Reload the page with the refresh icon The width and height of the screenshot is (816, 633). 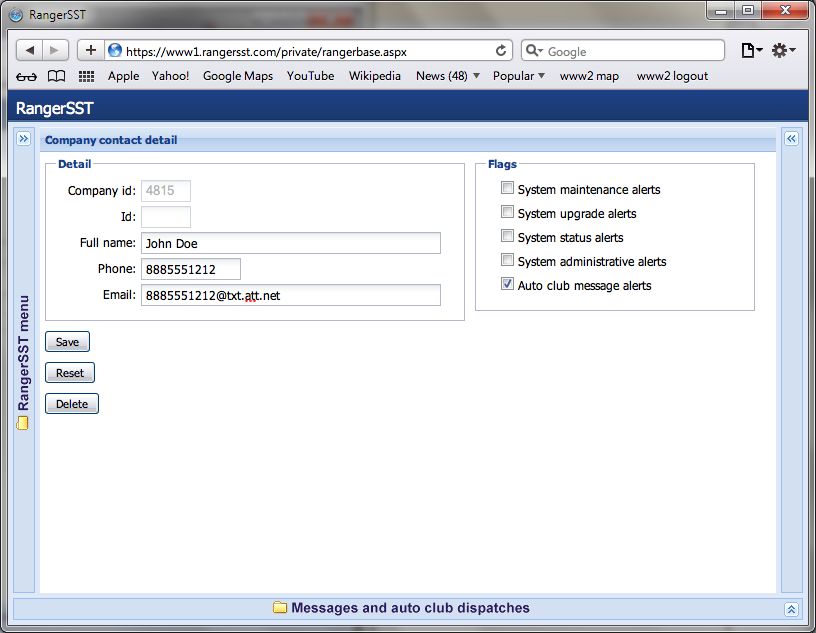(x=501, y=50)
